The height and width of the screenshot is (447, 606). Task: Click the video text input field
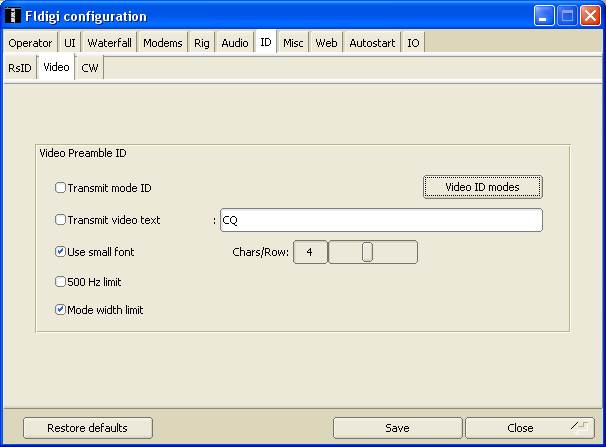coord(380,220)
